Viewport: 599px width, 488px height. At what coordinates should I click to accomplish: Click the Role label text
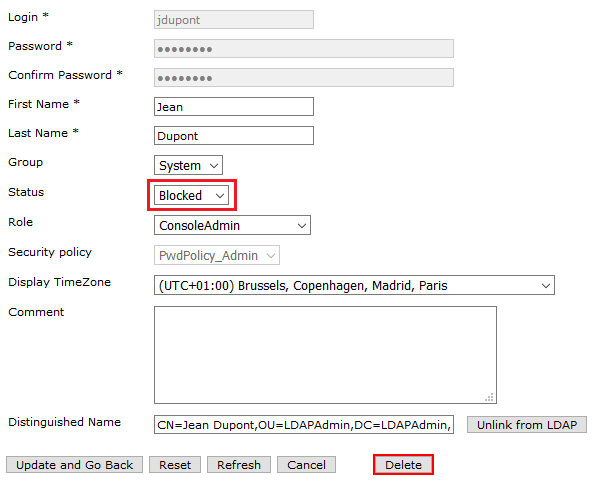21,222
